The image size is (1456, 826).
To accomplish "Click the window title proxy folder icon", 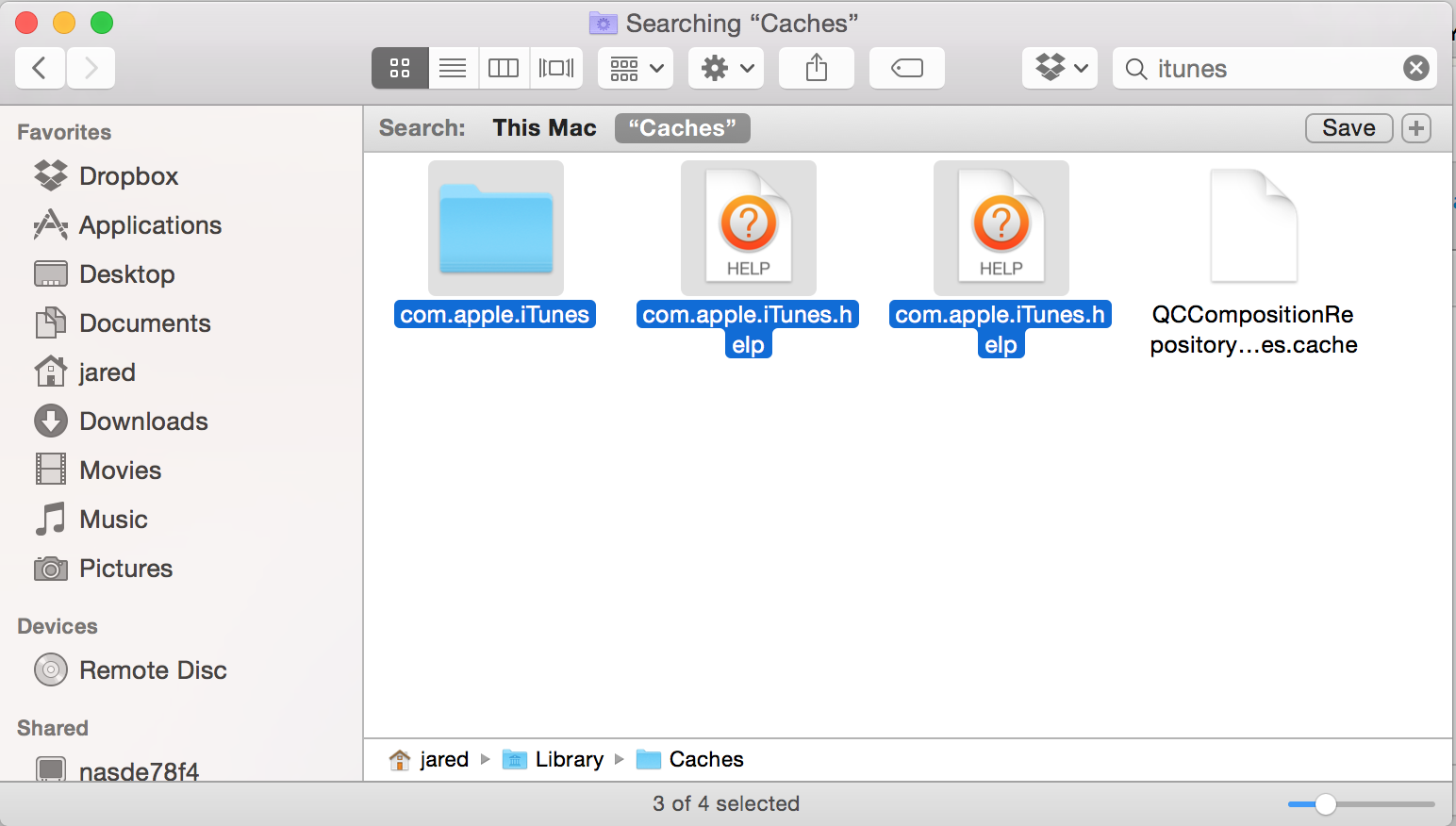I will 603,23.
